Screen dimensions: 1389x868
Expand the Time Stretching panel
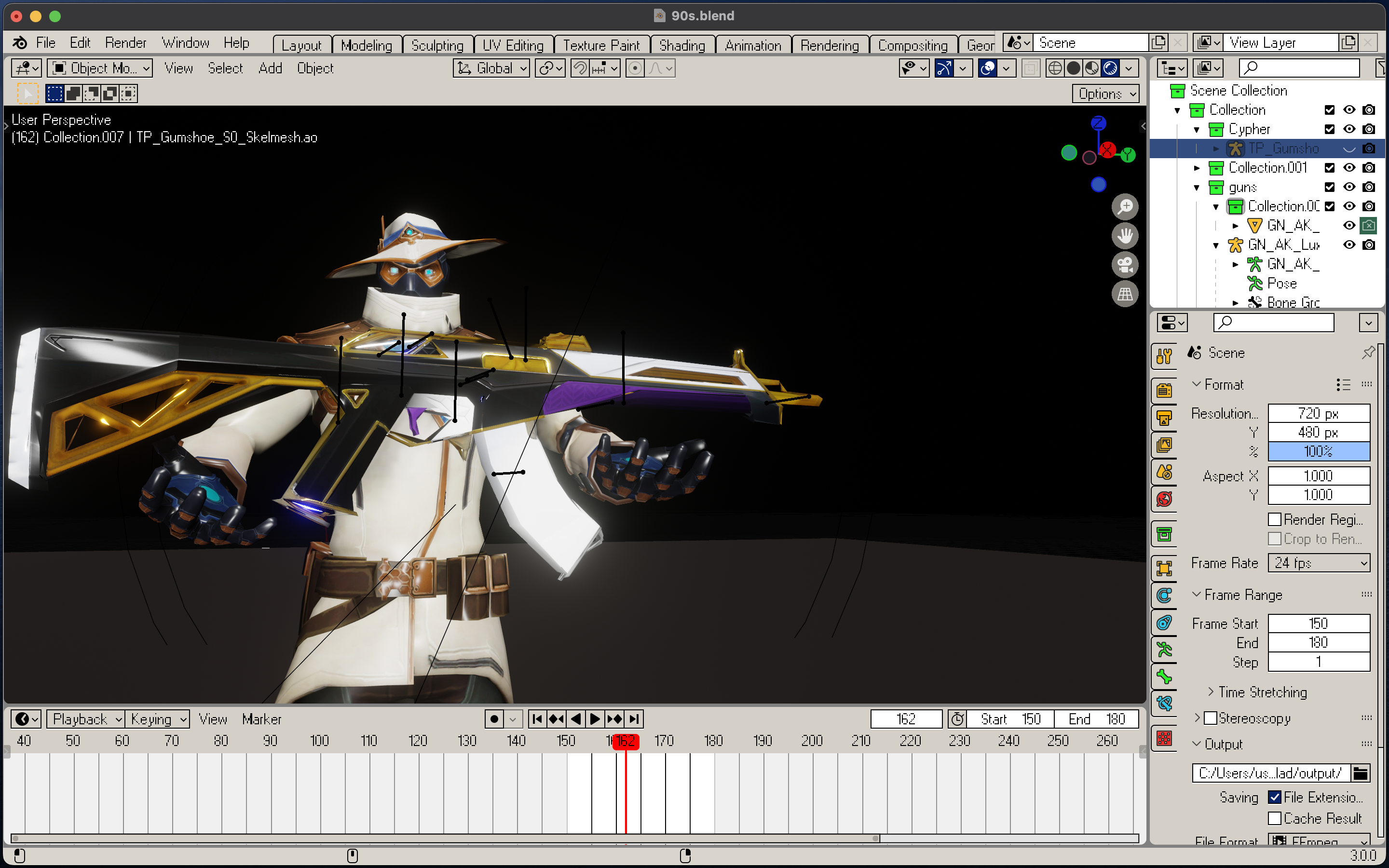coord(1211,692)
